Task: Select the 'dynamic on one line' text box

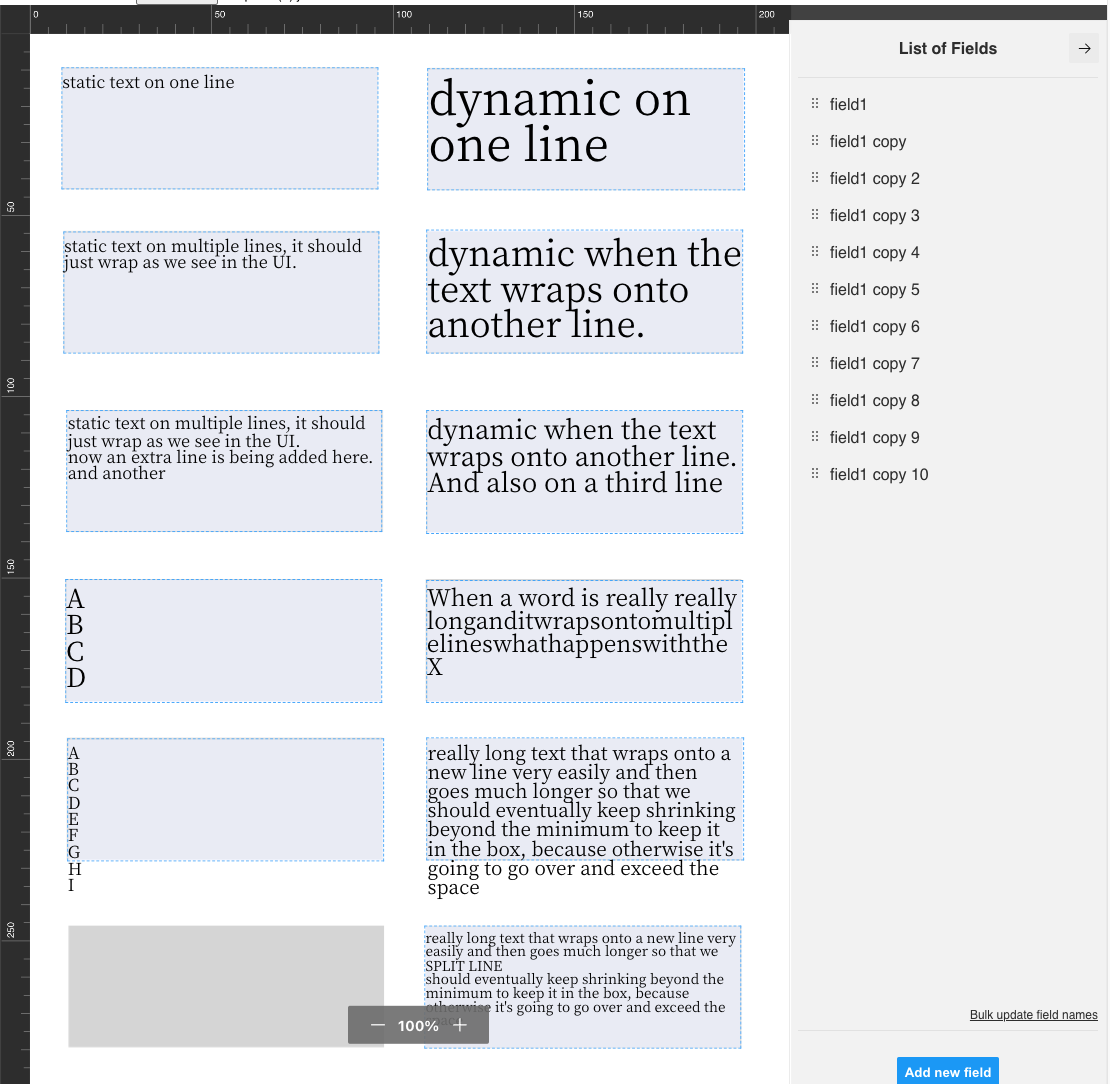Action: tap(585, 128)
